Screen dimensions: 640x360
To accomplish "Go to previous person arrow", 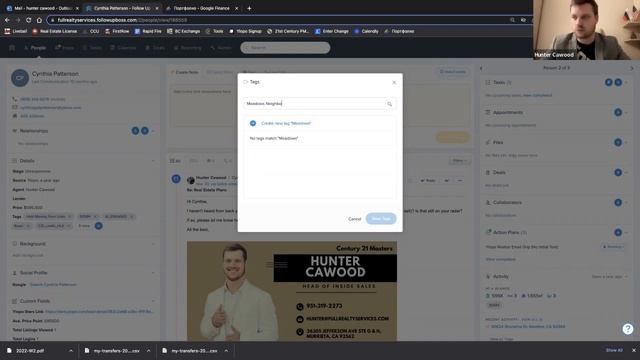I will click(x=481, y=68).
